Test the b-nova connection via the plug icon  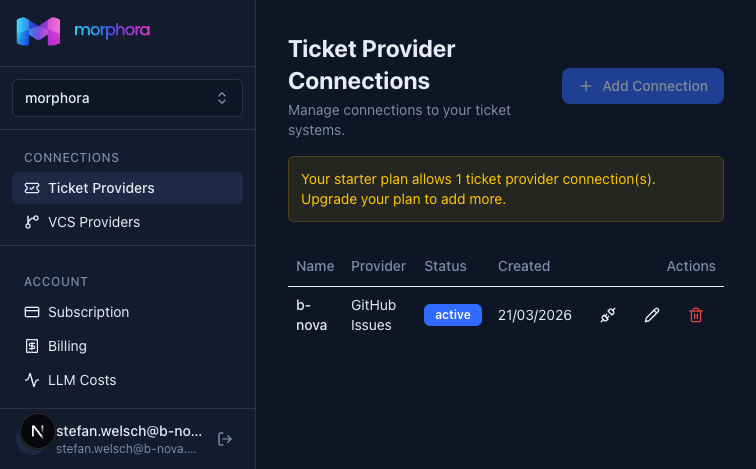click(x=607, y=315)
